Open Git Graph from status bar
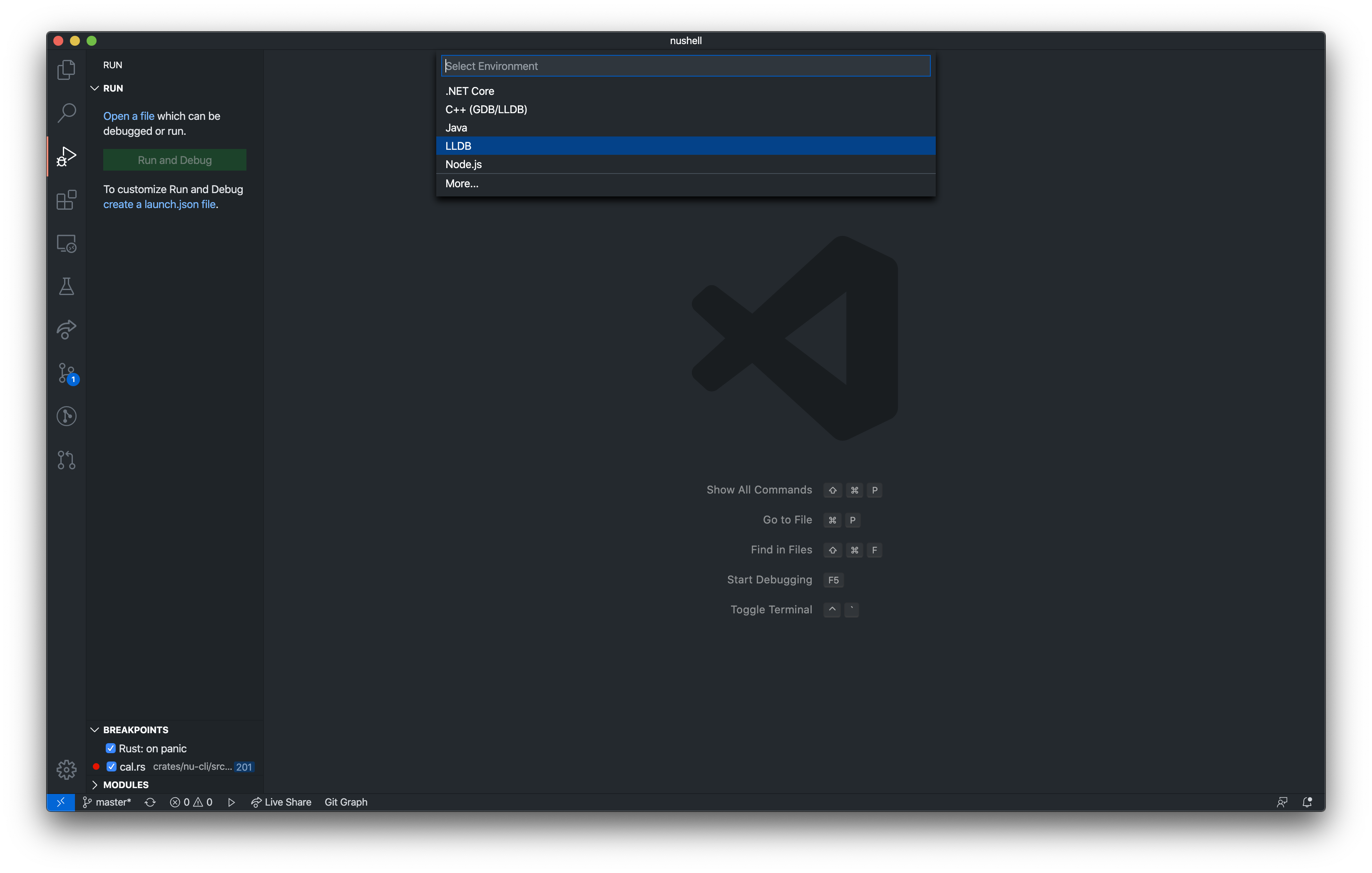The width and height of the screenshot is (1372, 873). [x=346, y=802]
